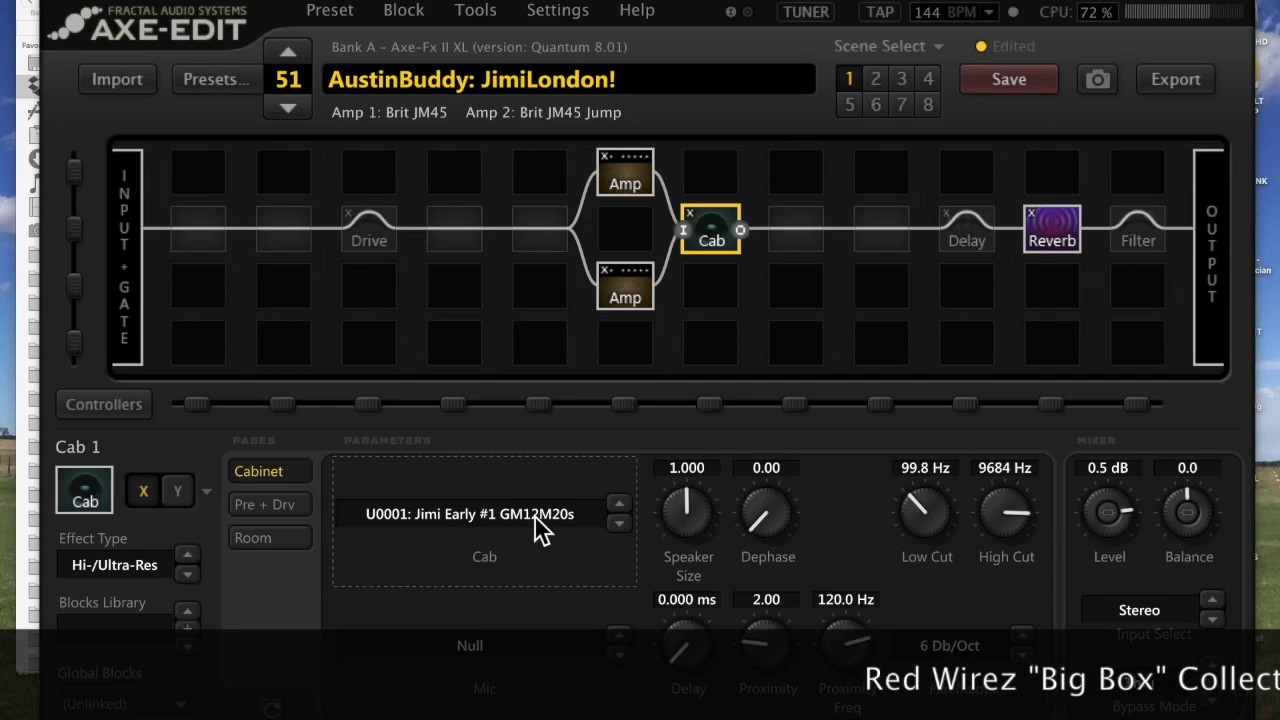1280x720 pixels.
Task: Select the Filter block in the grid
Action: coord(1138,229)
